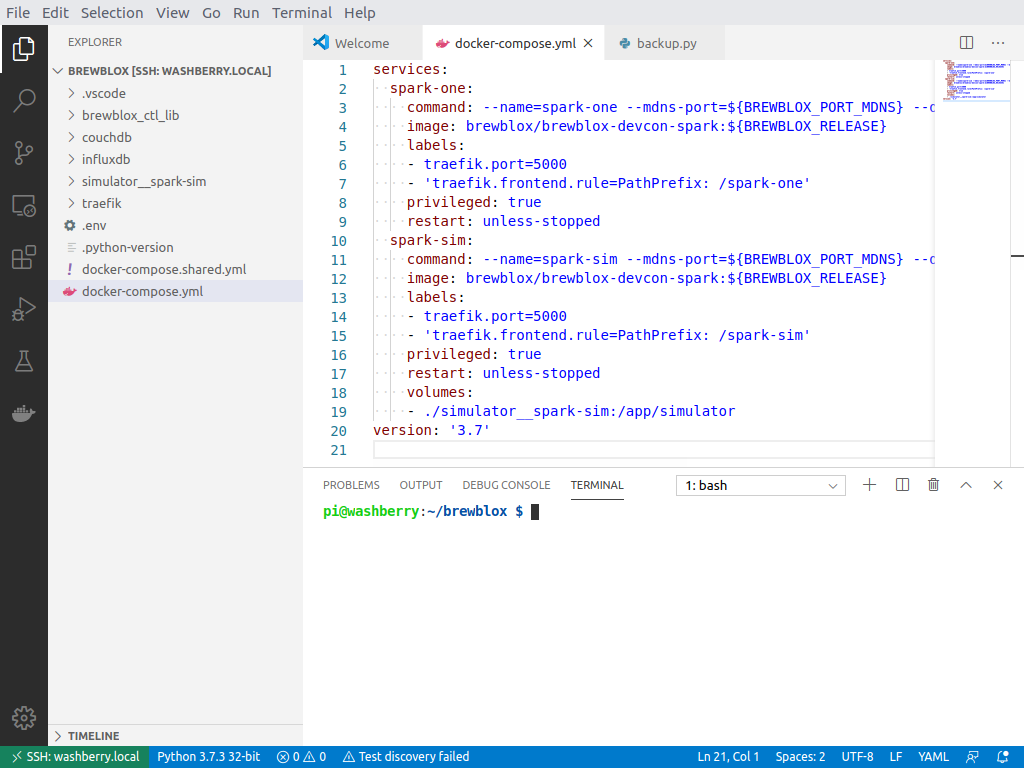Change indentation via Spaces: 2
1024x768 pixels.
tap(800, 757)
